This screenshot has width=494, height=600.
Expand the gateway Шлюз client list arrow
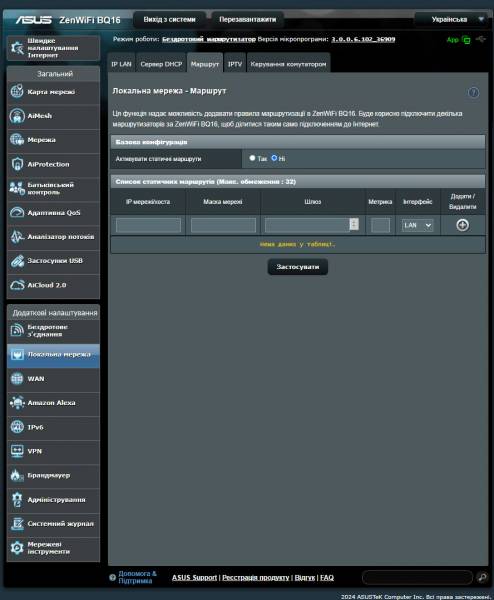point(354,224)
